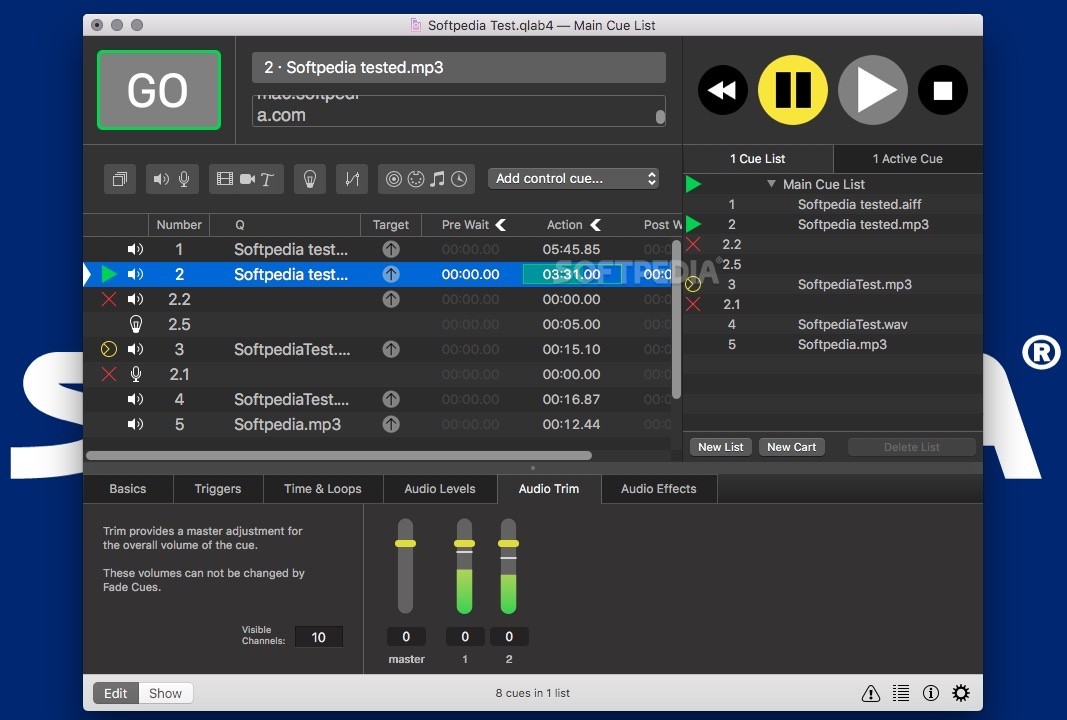Collapse the Main Cue List tree
Screen dimensions: 1067x720
point(771,184)
